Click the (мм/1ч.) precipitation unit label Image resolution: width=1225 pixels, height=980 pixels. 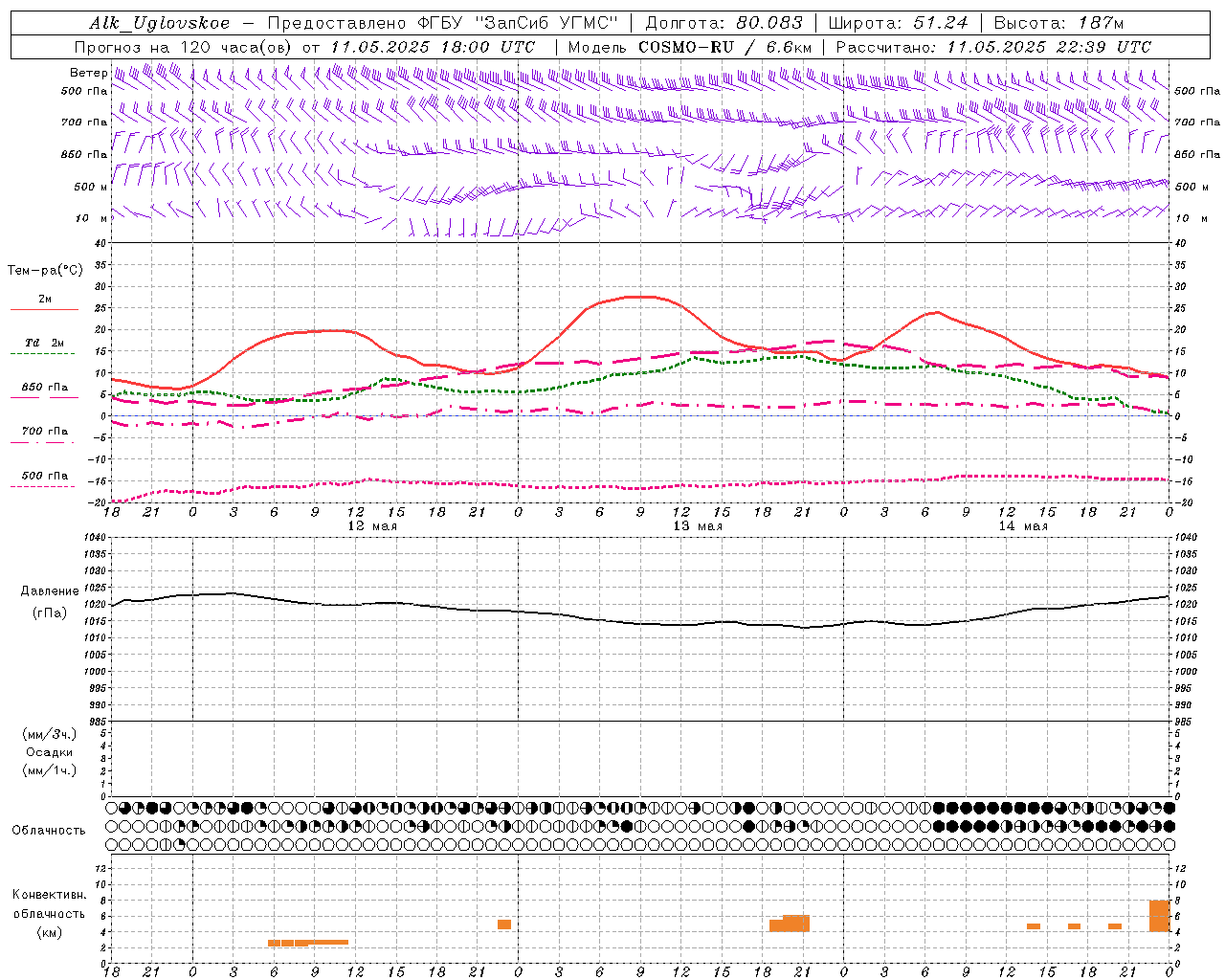coord(50,770)
